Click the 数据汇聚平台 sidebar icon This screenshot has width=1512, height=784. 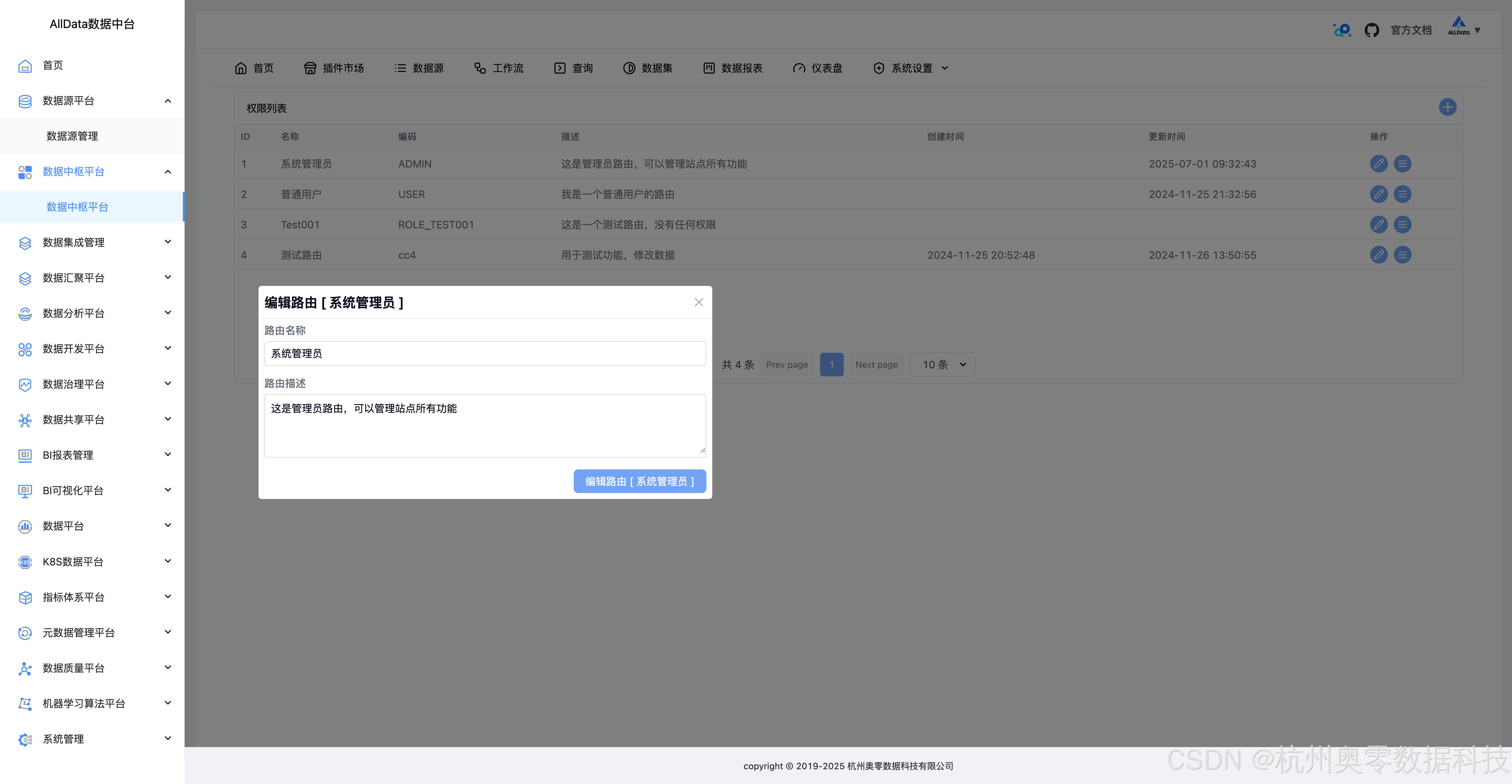pos(25,278)
